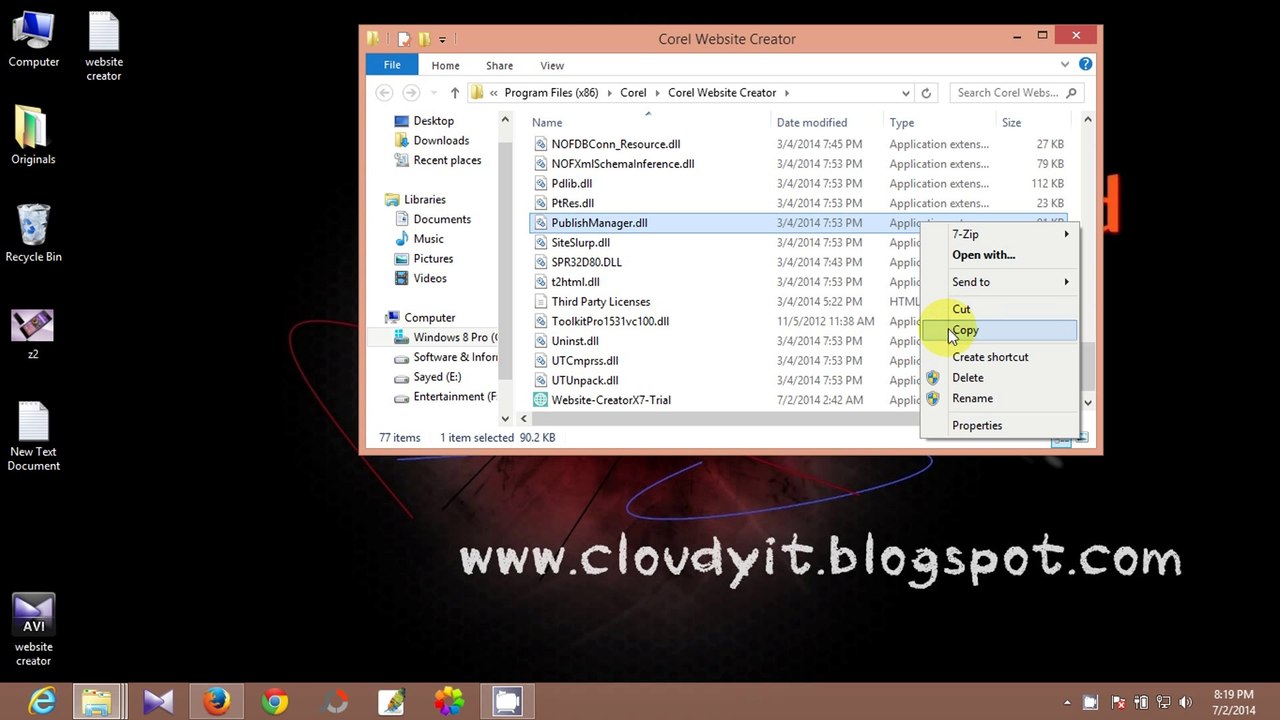Launch Google Chrome from the taskbar
Screen dimensions: 1280x720
coord(274,702)
